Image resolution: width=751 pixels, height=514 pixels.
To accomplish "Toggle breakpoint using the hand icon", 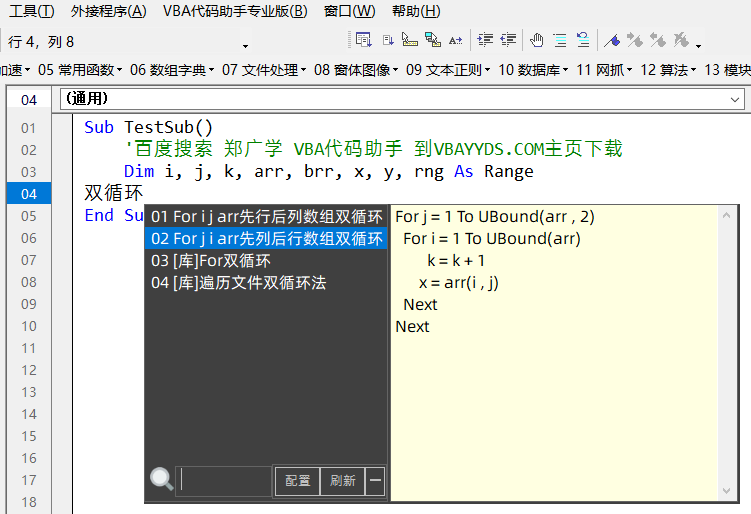I will point(536,40).
